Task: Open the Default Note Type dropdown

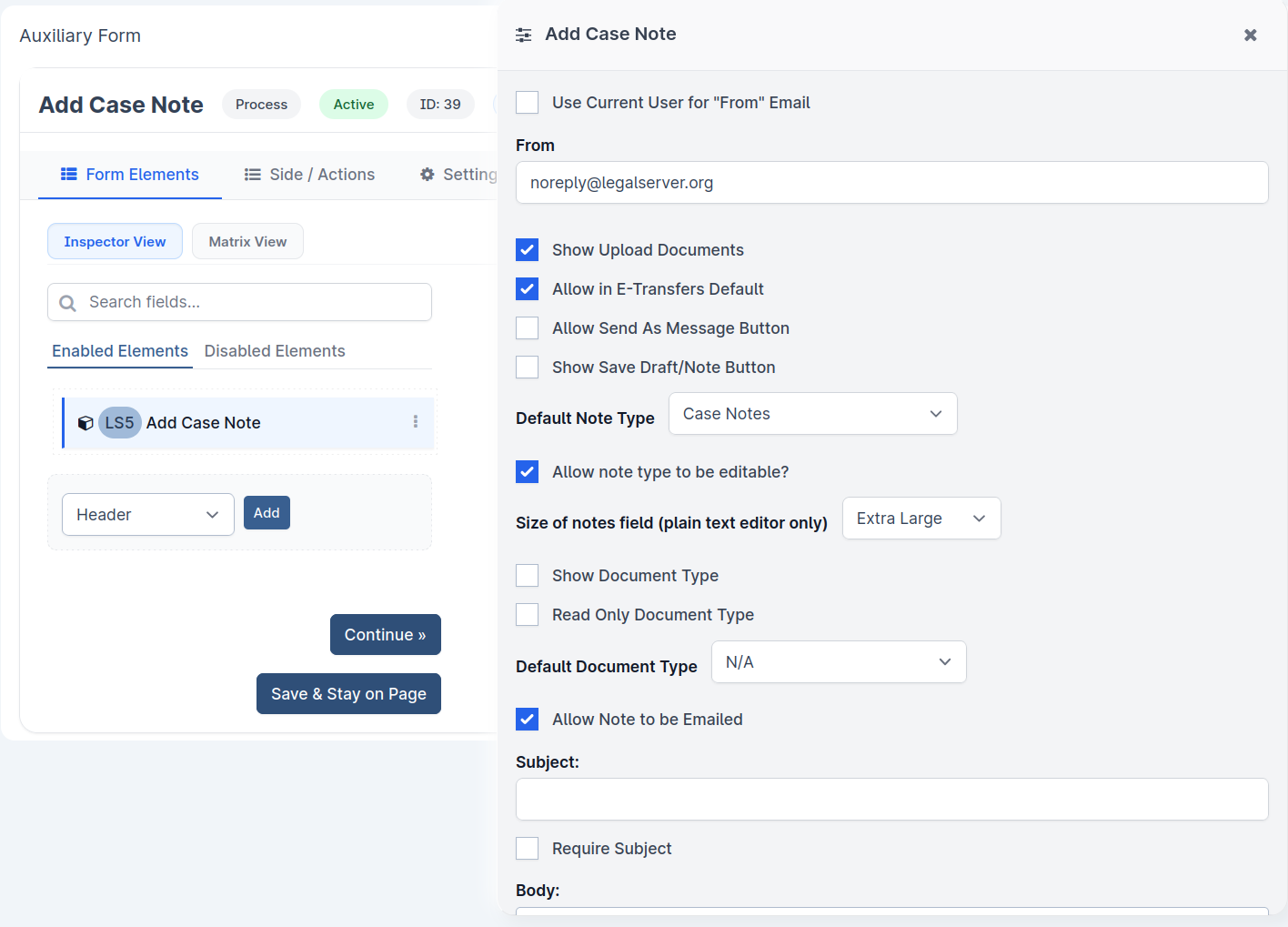Action: pos(812,414)
